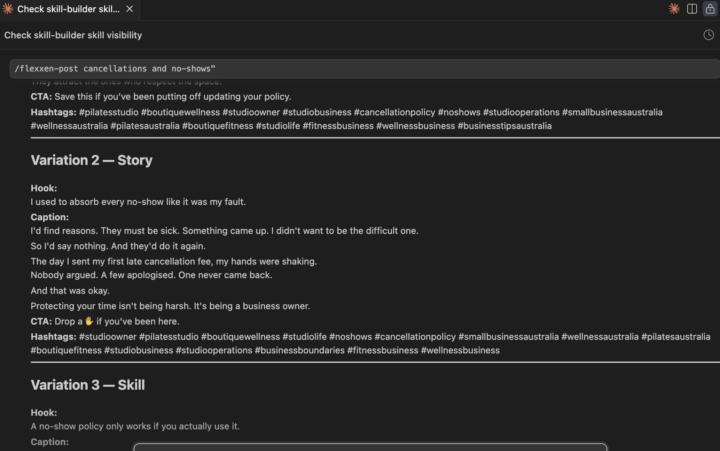Image resolution: width=720 pixels, height=451 pixels.
Task: Click the #pilatesstudio hashtag in first list
Action: tap(108, 112)
